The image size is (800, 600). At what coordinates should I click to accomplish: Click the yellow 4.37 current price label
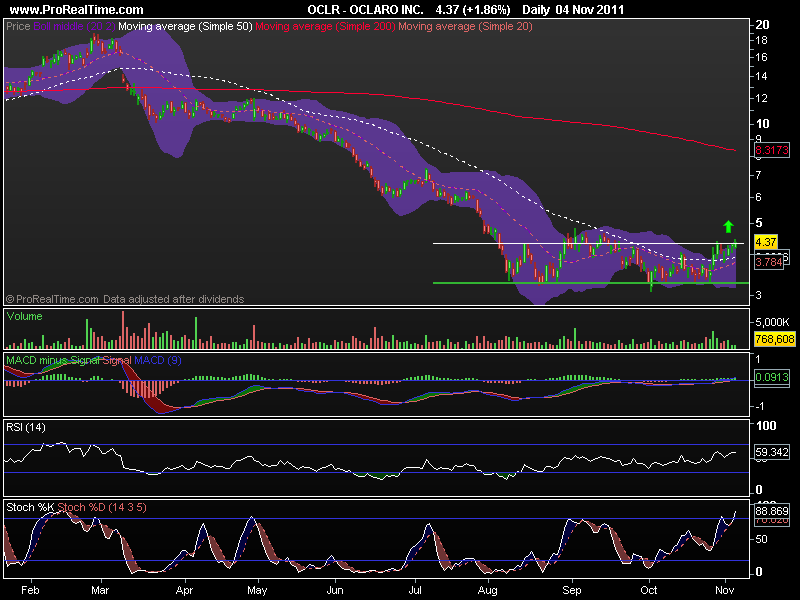[765, 242]
